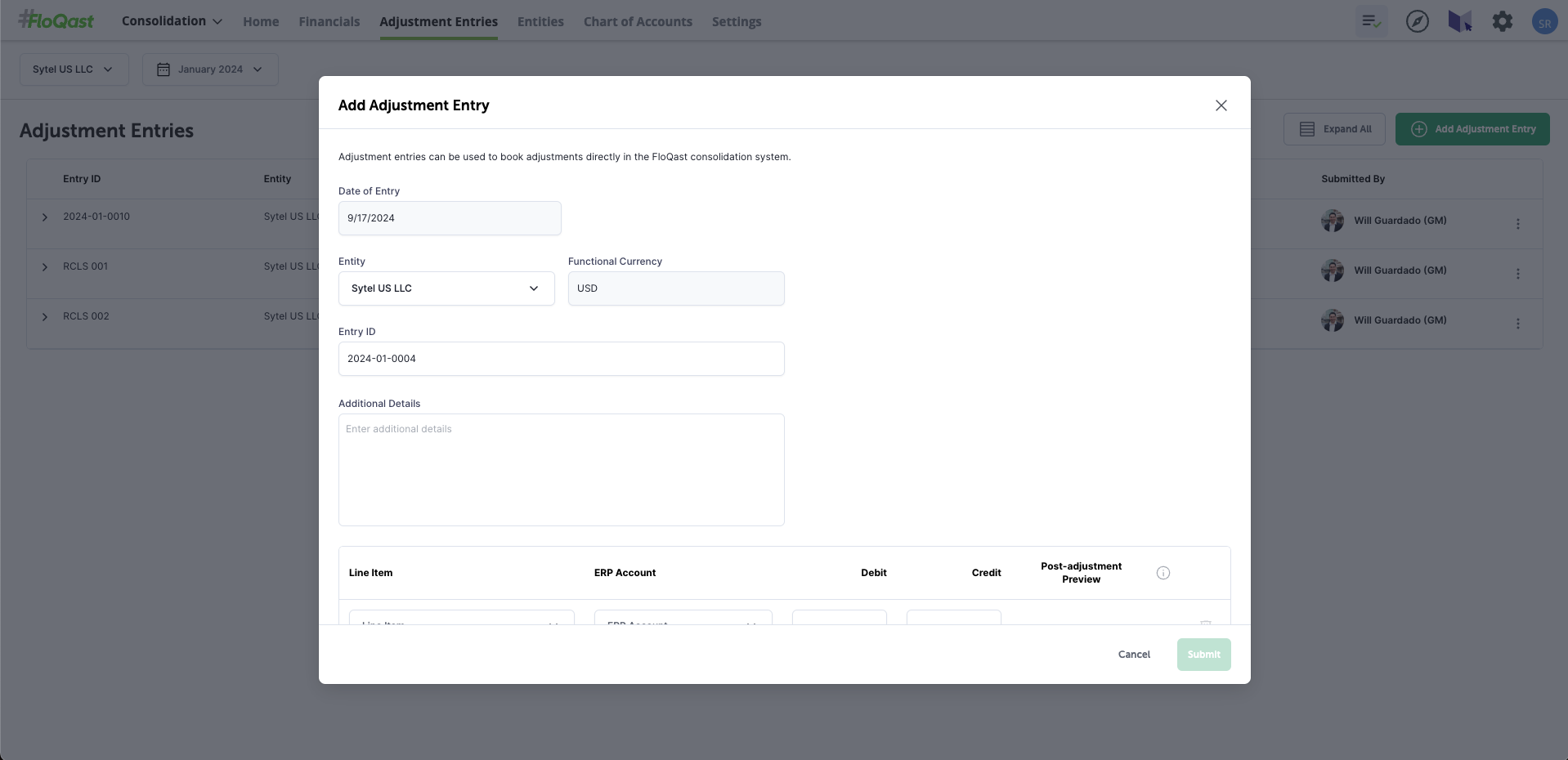Click the Debit column header
The height and width of the screenshot is (760, 1568).
[x=873, y=573]
